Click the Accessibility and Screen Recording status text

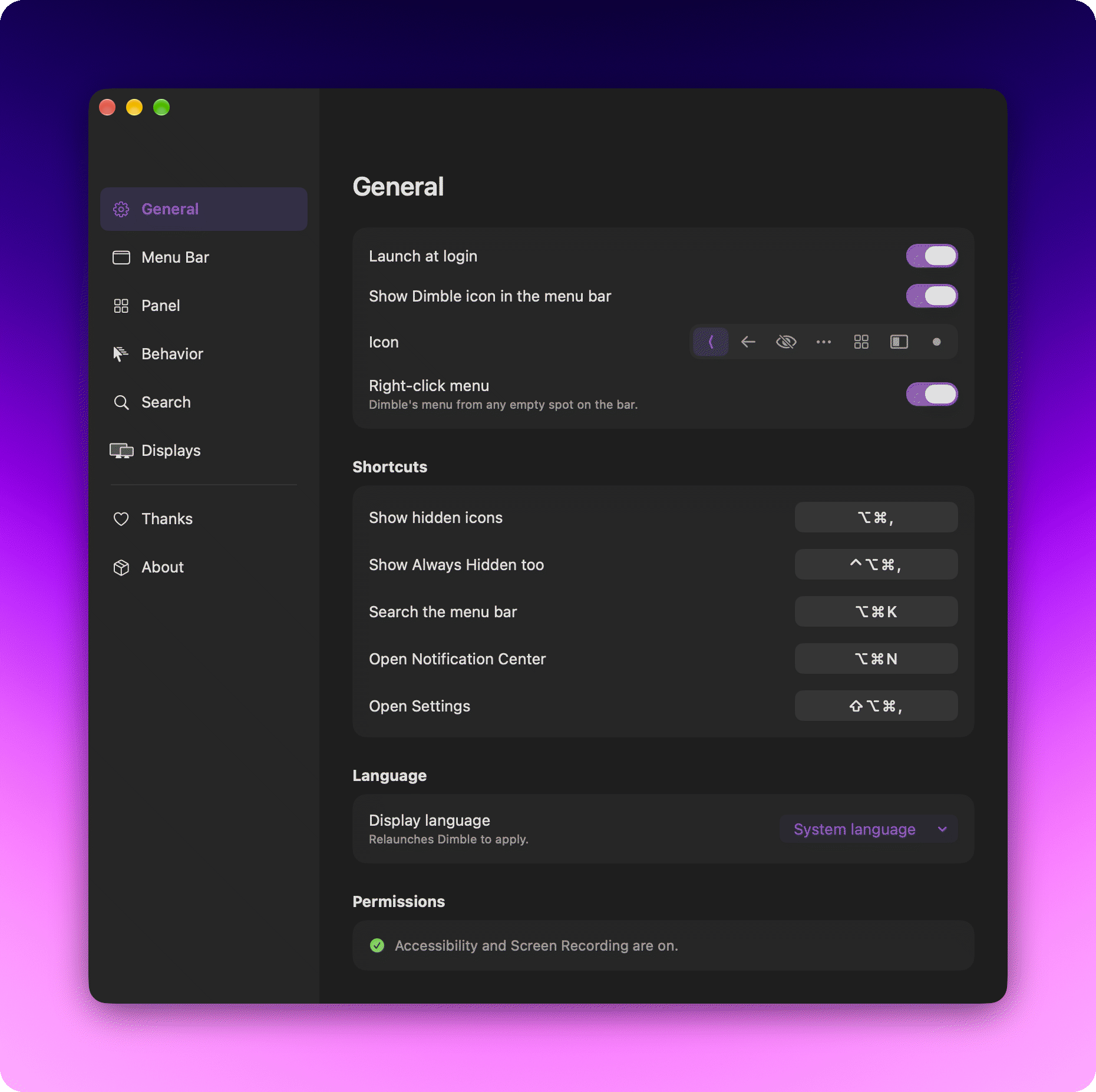coord(536,945)
